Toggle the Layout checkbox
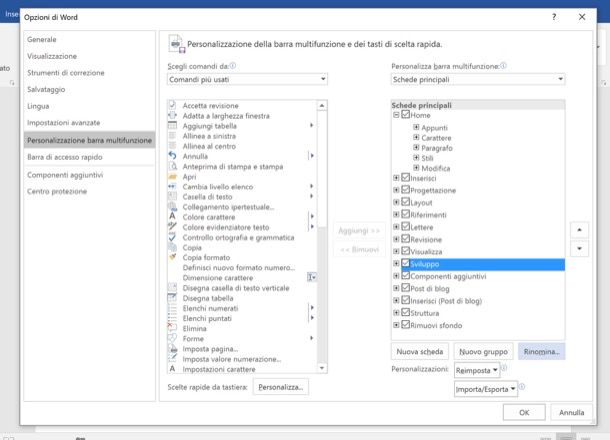 [405, 202]
